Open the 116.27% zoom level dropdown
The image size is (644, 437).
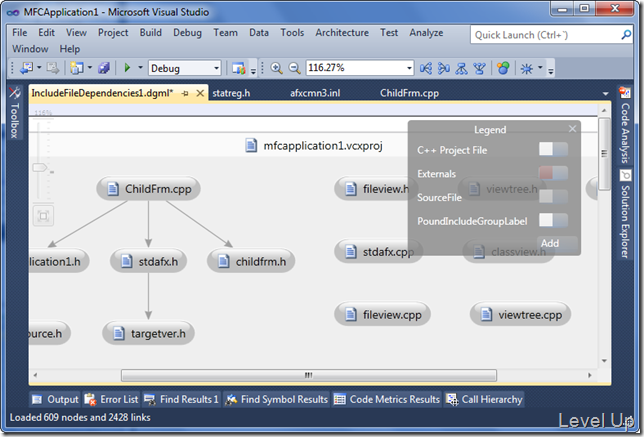(409, 68)
